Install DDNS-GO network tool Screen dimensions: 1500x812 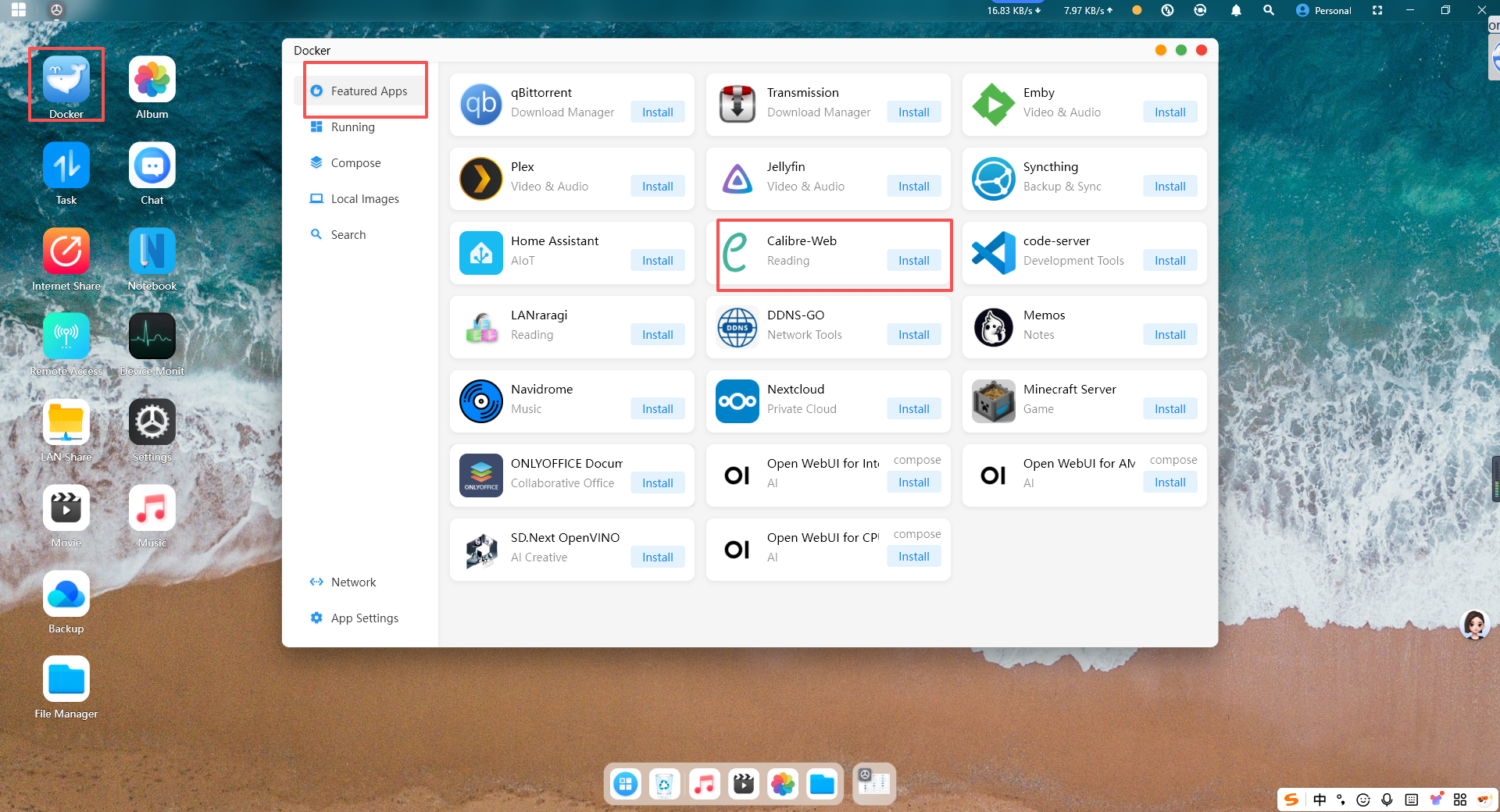tap(914, 335)
